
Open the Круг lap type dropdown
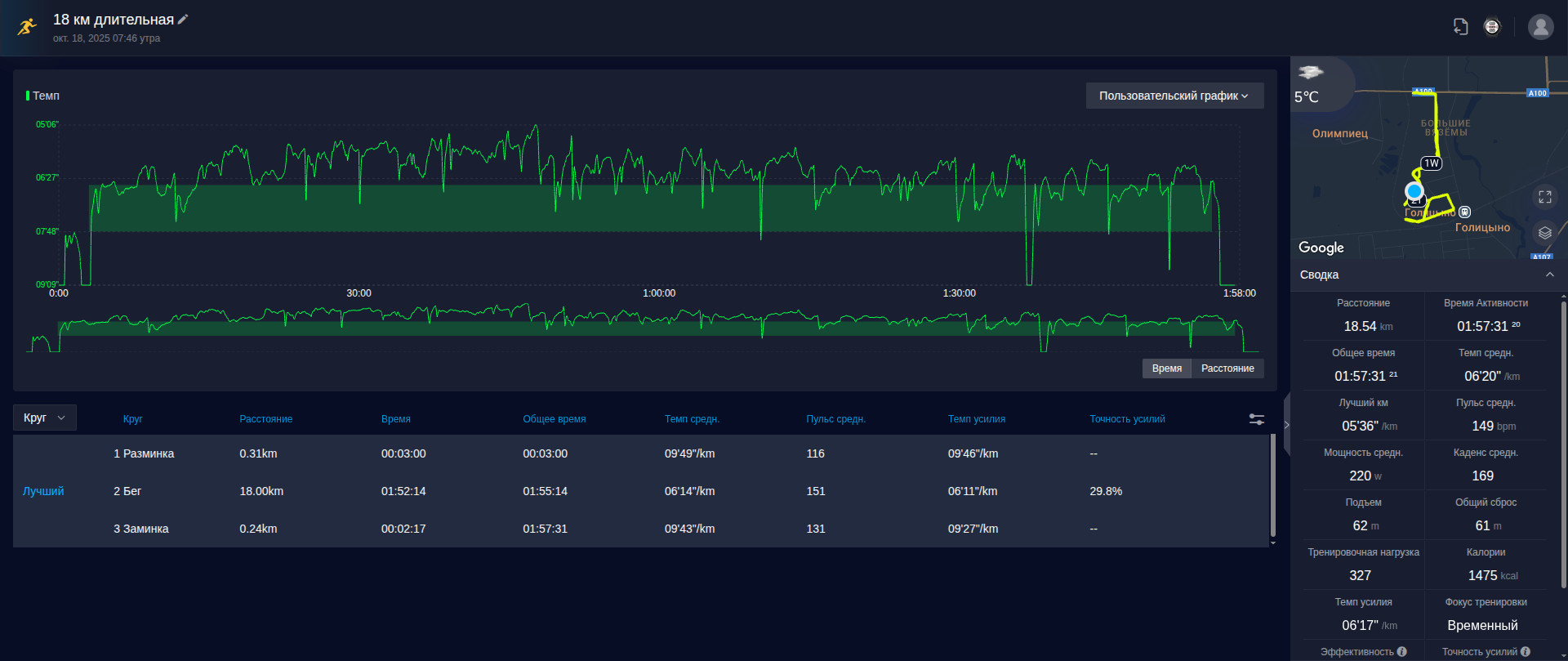pos(45,418)
